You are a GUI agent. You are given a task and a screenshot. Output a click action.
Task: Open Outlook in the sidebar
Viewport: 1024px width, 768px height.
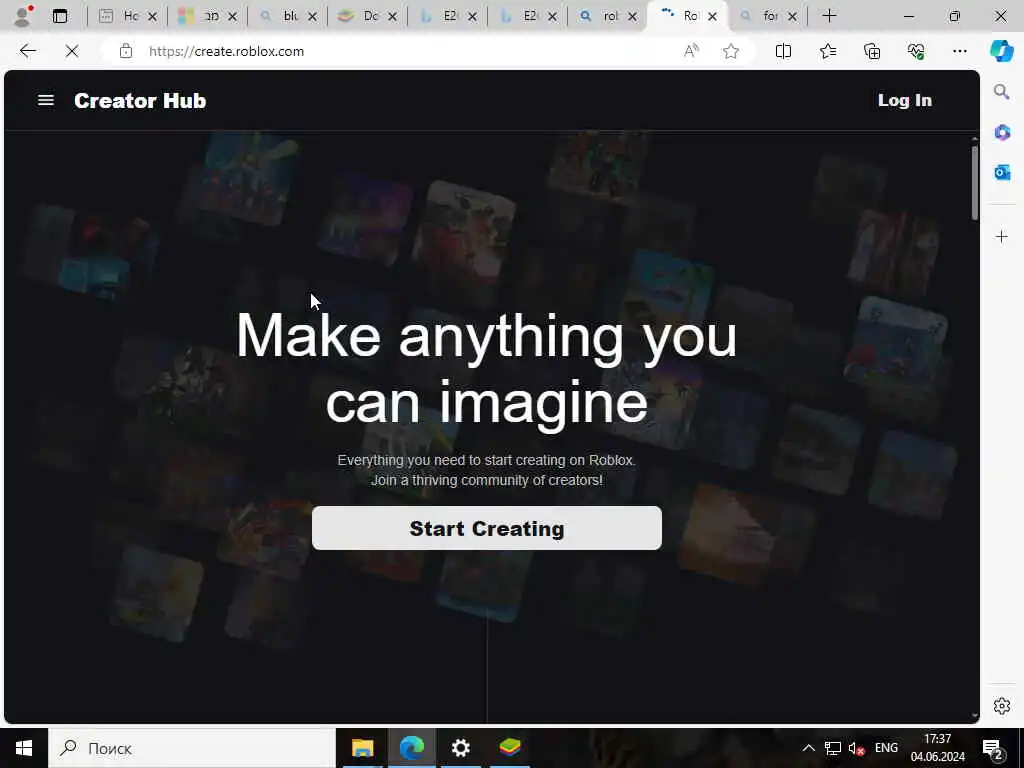1002,172
